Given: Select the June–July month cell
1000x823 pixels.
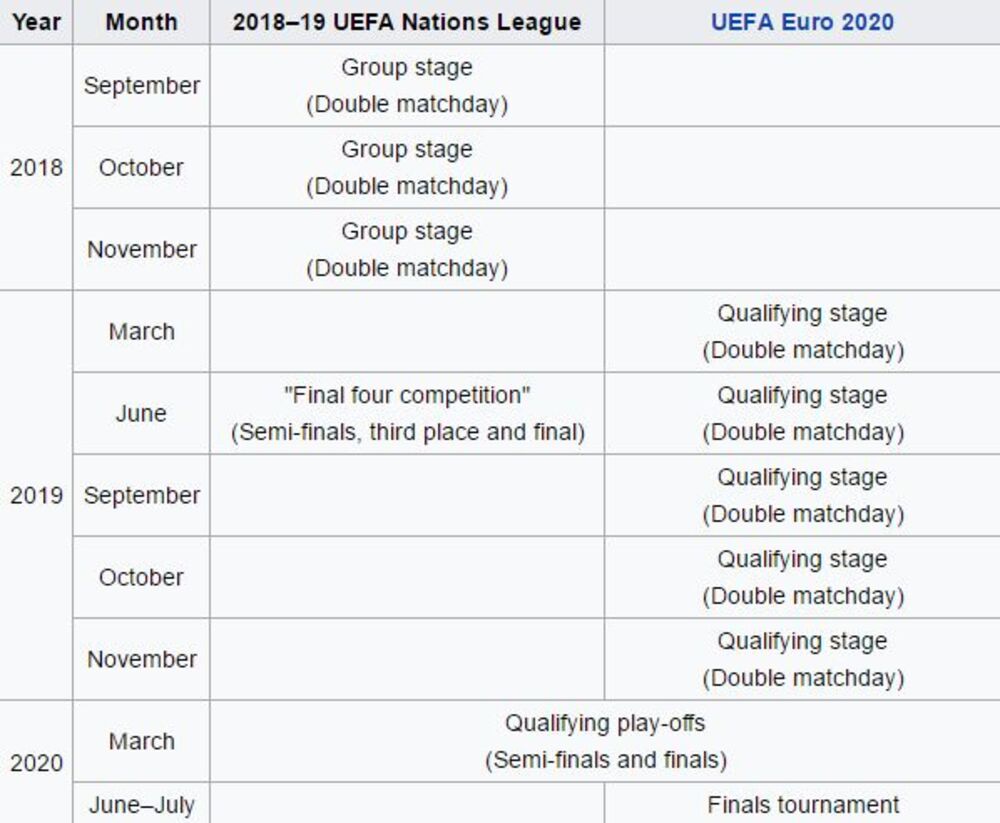Looking at the screenshot, I should coord(141,805).
